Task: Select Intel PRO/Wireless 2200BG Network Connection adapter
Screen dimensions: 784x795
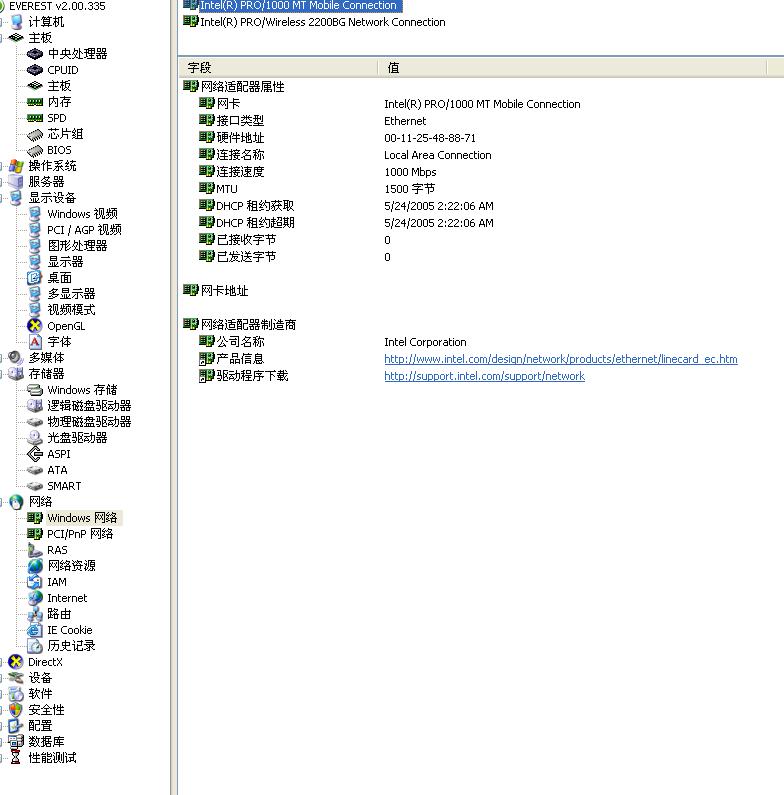Action: click(323, 22)
